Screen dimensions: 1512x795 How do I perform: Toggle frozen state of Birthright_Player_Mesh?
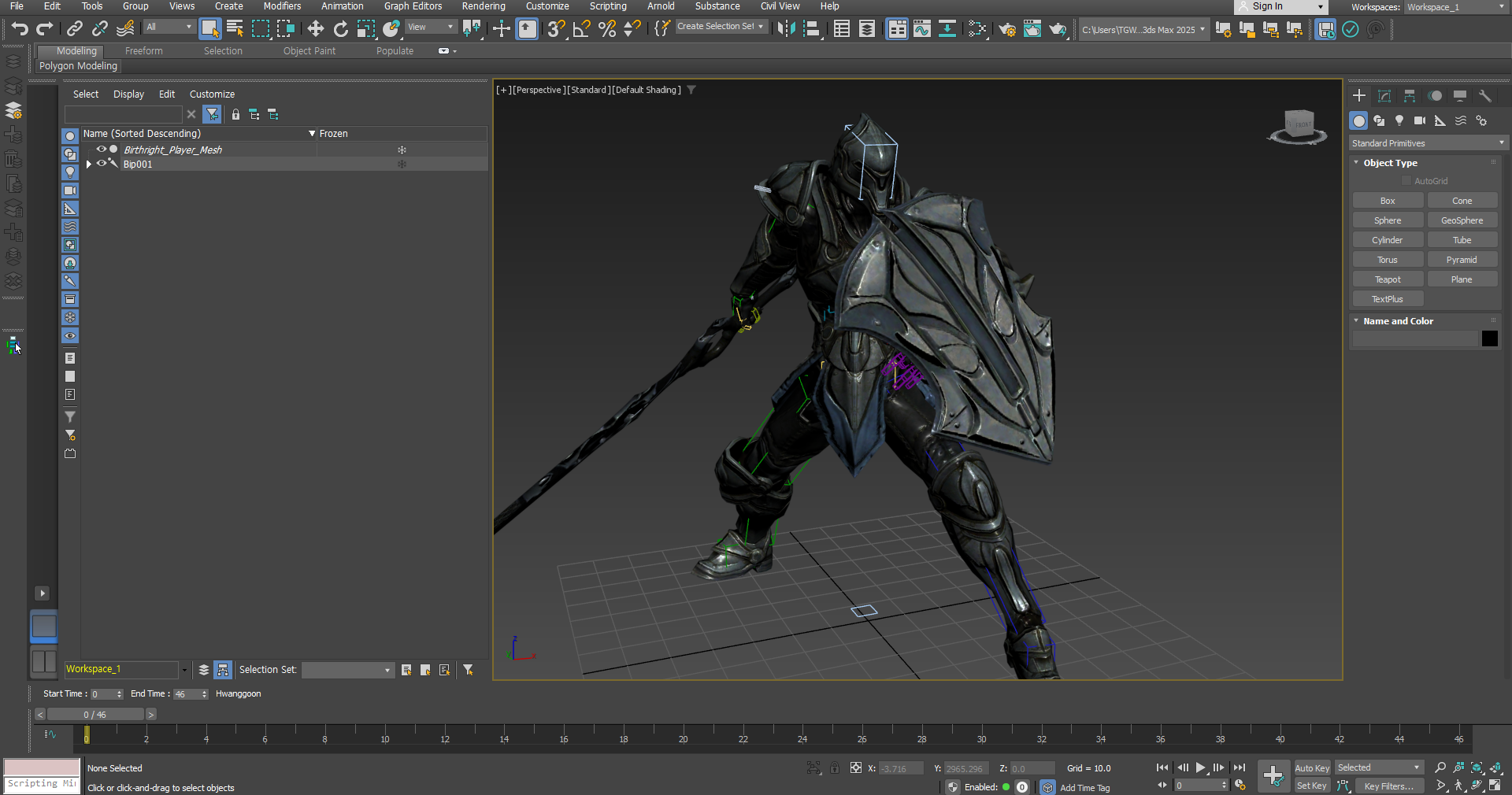click(x=402, y=150)
